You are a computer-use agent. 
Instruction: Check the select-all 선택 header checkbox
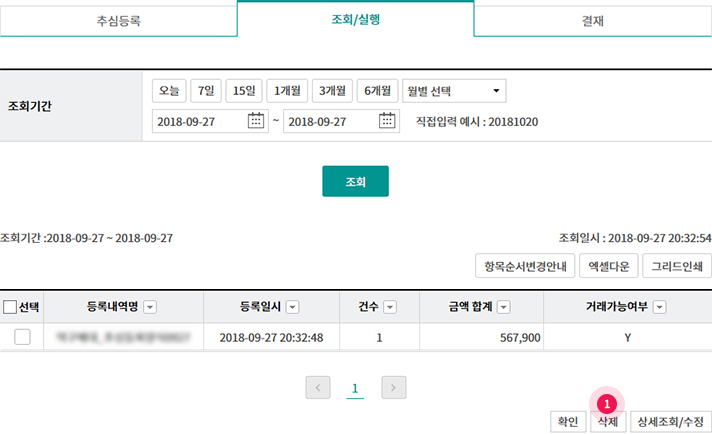click(10, 307)
